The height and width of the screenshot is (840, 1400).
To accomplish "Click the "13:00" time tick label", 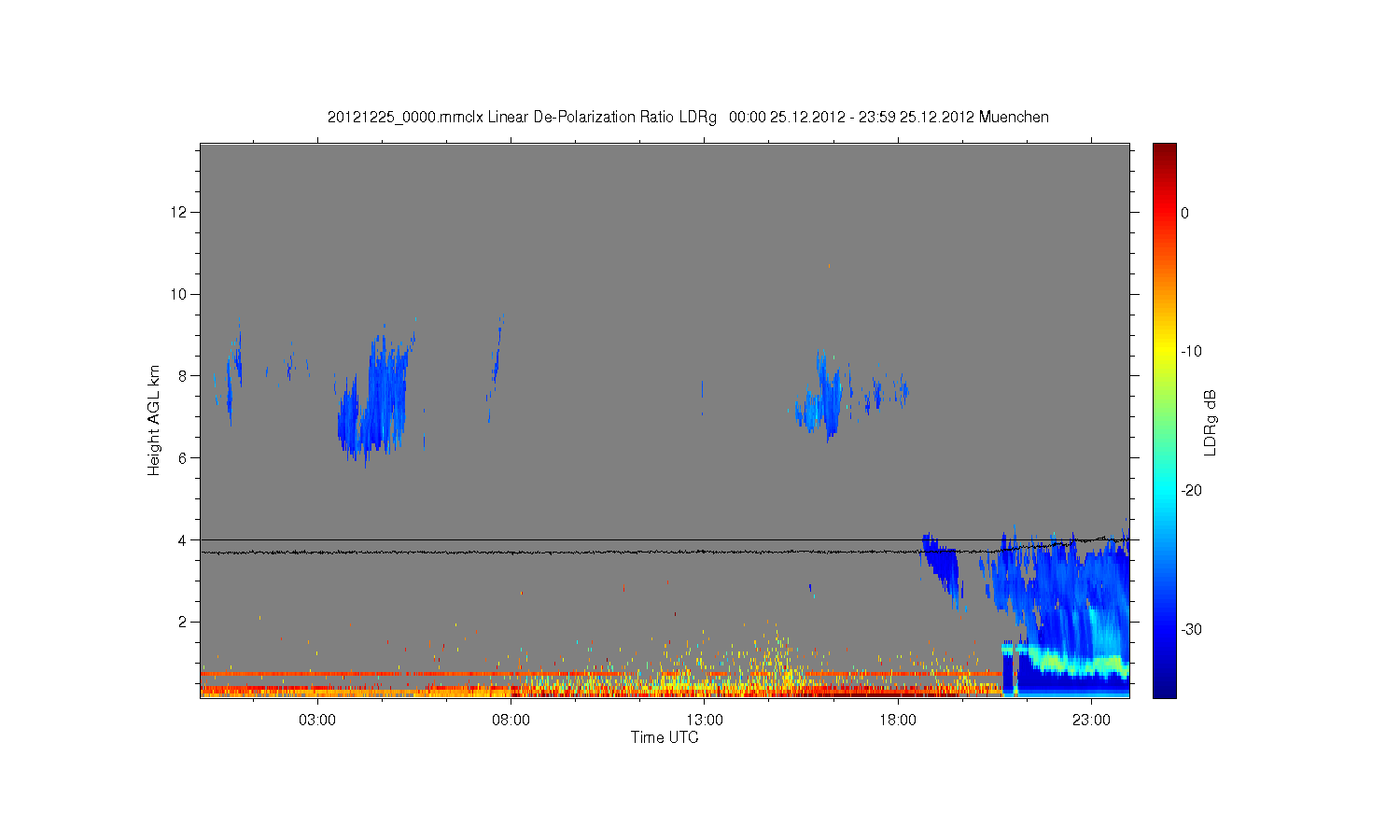I will pyautogui.click(x=705, y=721).
